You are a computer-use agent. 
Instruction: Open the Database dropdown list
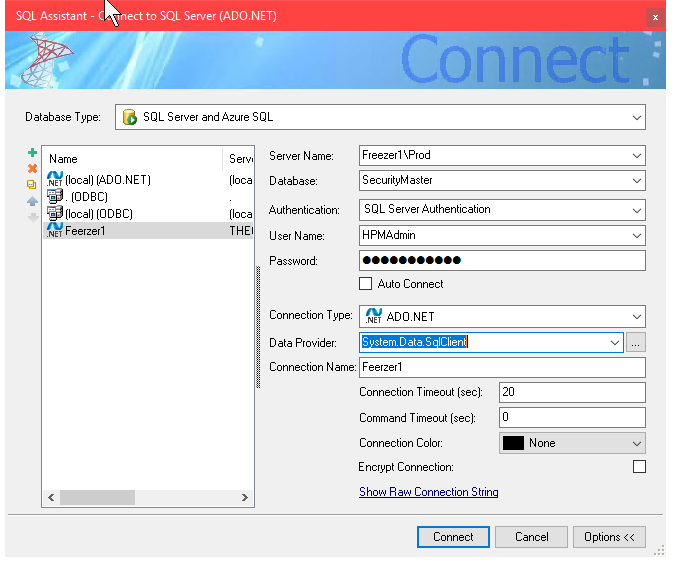(637, 180)
